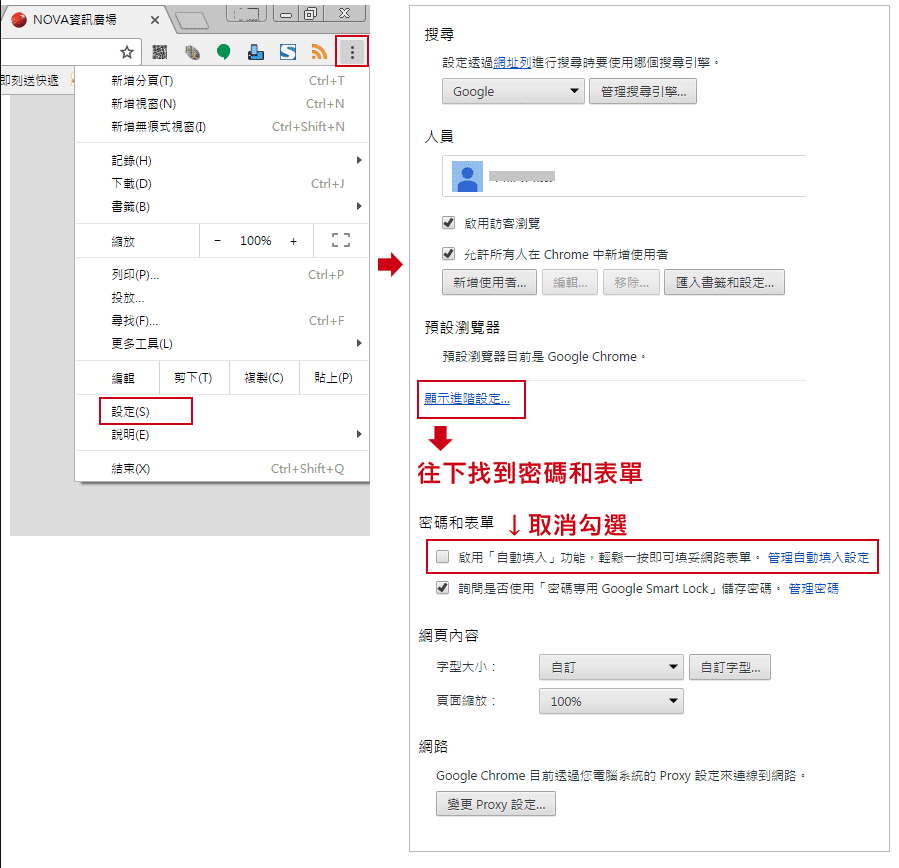
Task: Open a new blank tab
Action: coord(191,21)
